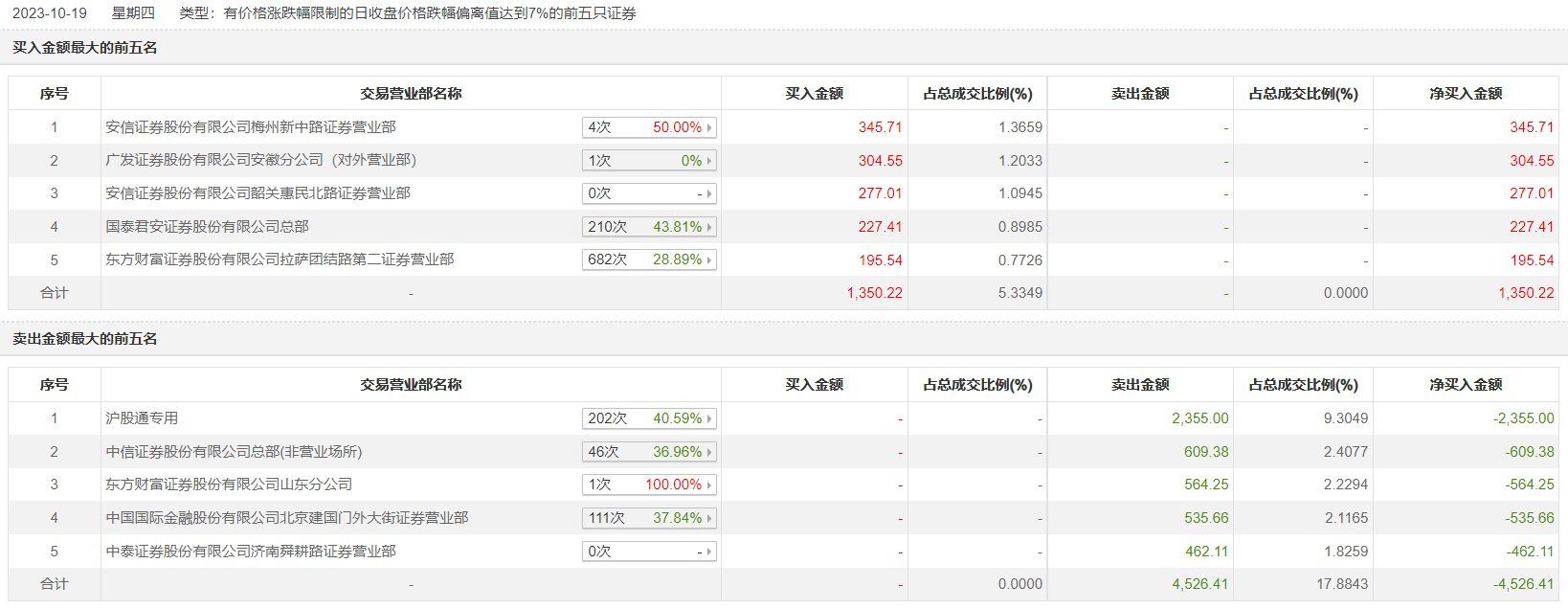
Task: Click the total ratio 5.3349
Action: (1020, 293)
